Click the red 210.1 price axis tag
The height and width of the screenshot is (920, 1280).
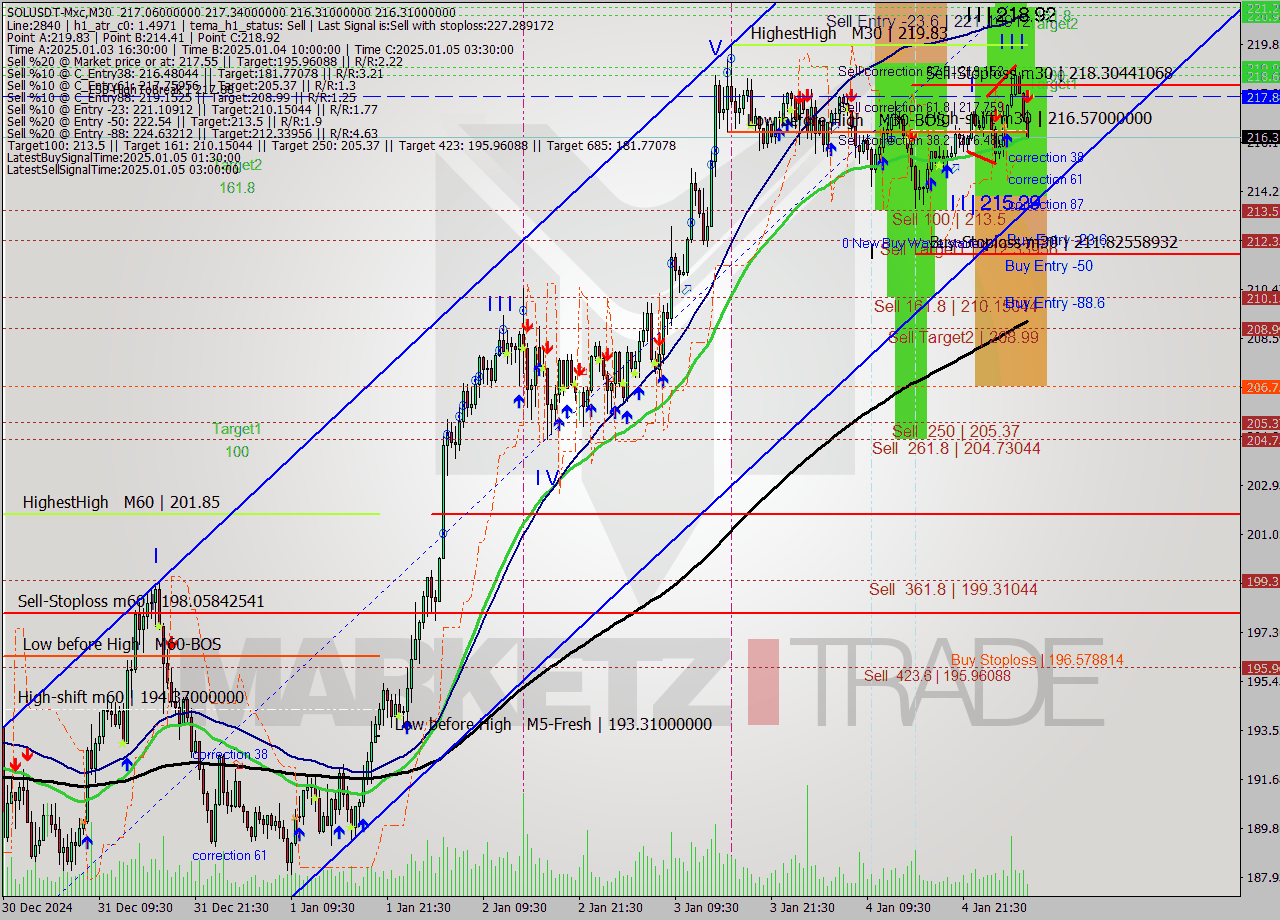1260,298
